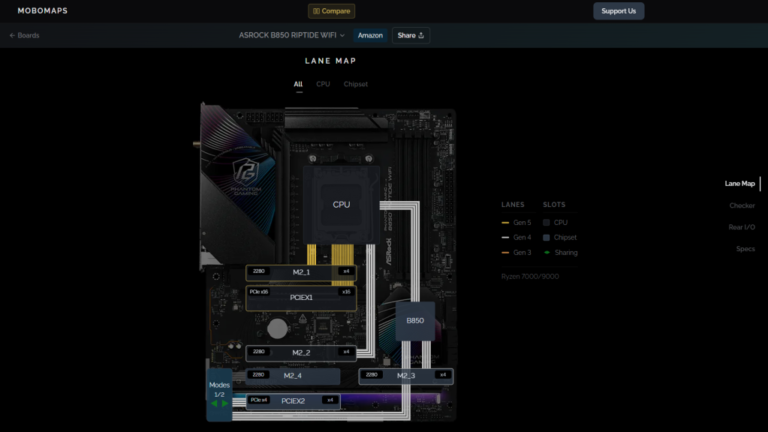
Task: Click the green right Modes arrow
Action: coord(225,404)
